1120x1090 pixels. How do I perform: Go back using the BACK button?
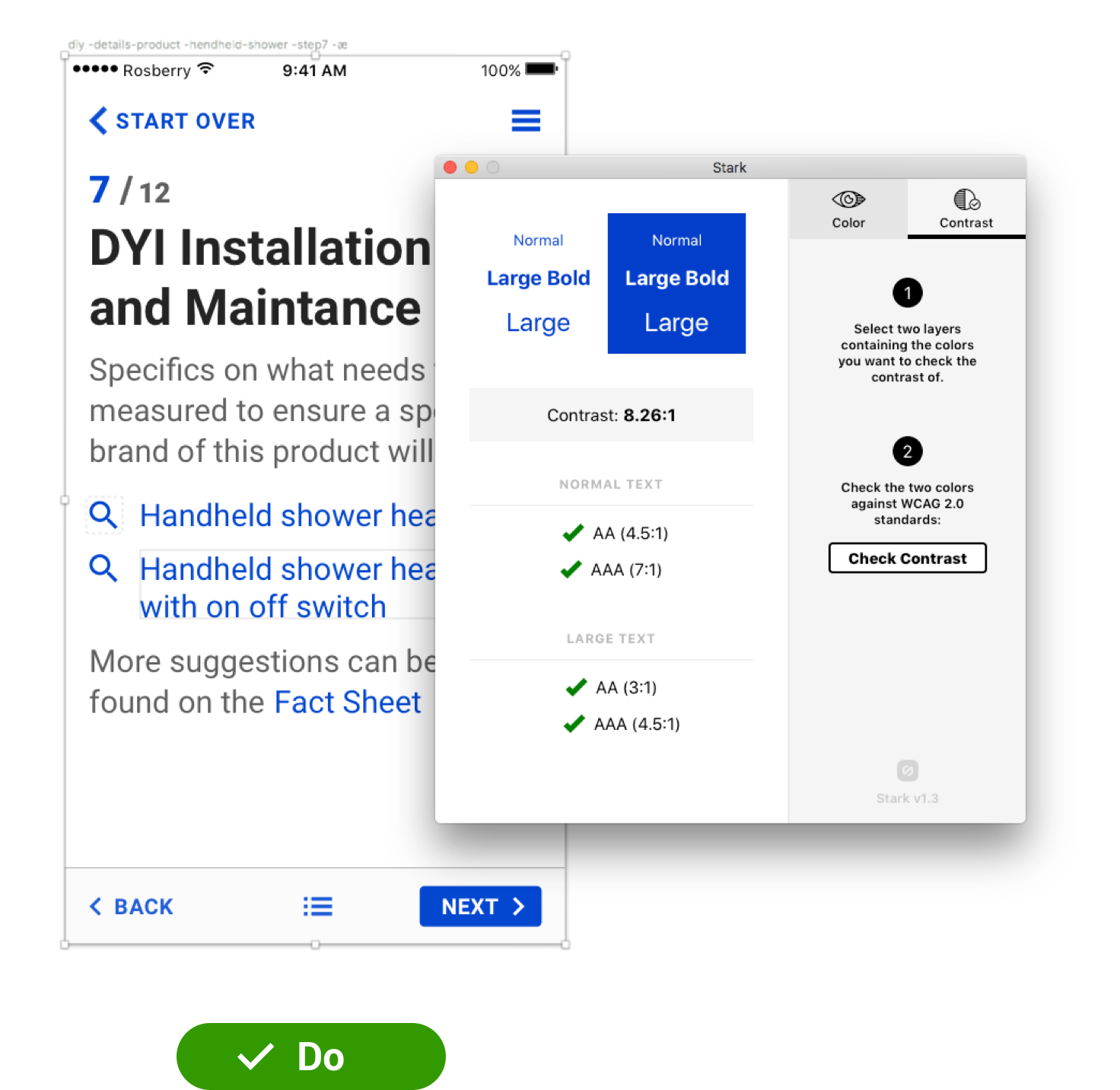point(132,907)
